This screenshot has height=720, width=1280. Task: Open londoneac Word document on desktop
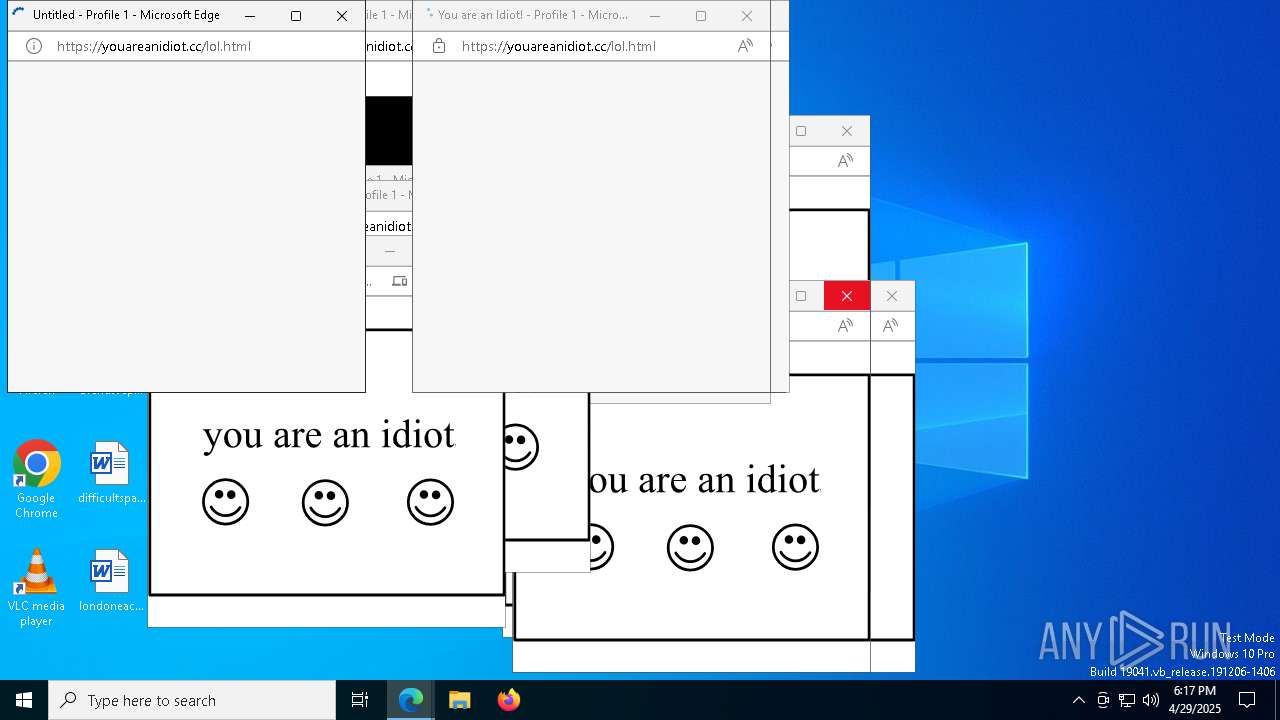coord(111,581)
